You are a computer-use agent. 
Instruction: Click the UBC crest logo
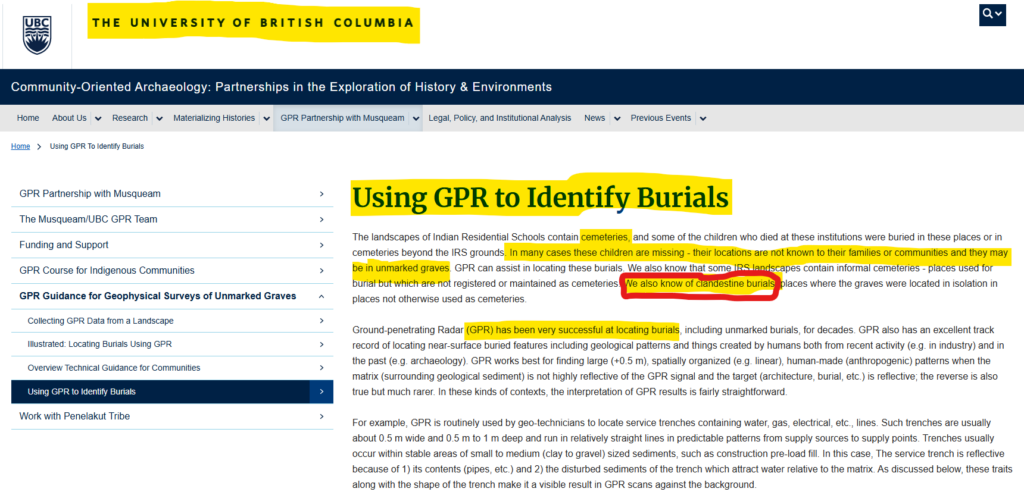(x=39, y=33)
